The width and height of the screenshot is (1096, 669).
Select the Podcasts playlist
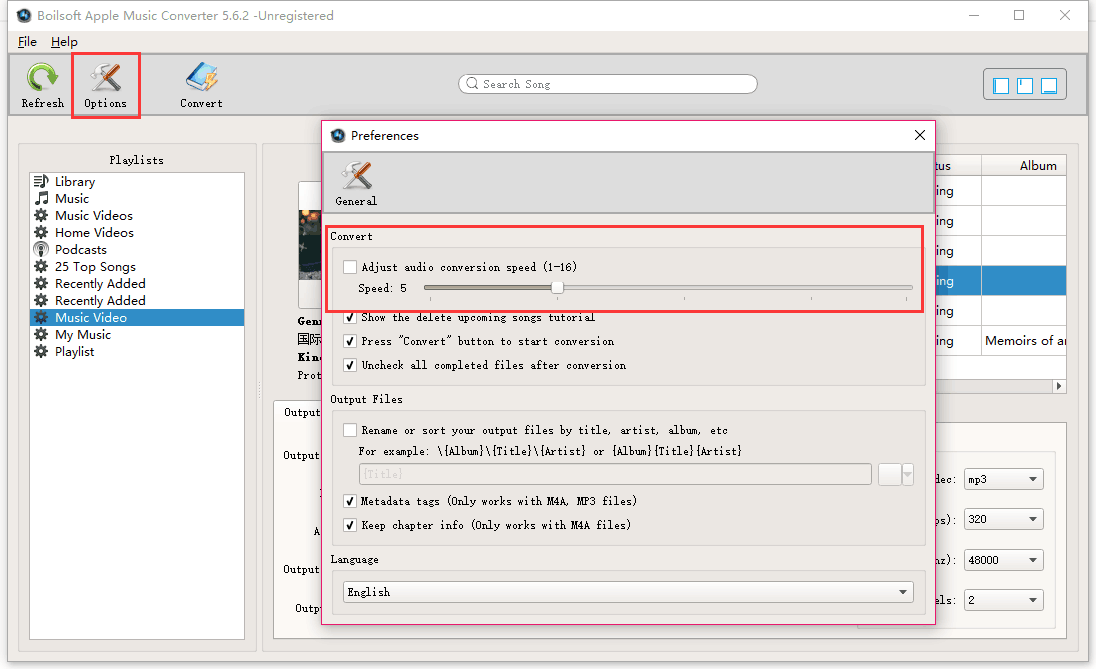pos(137,250)
